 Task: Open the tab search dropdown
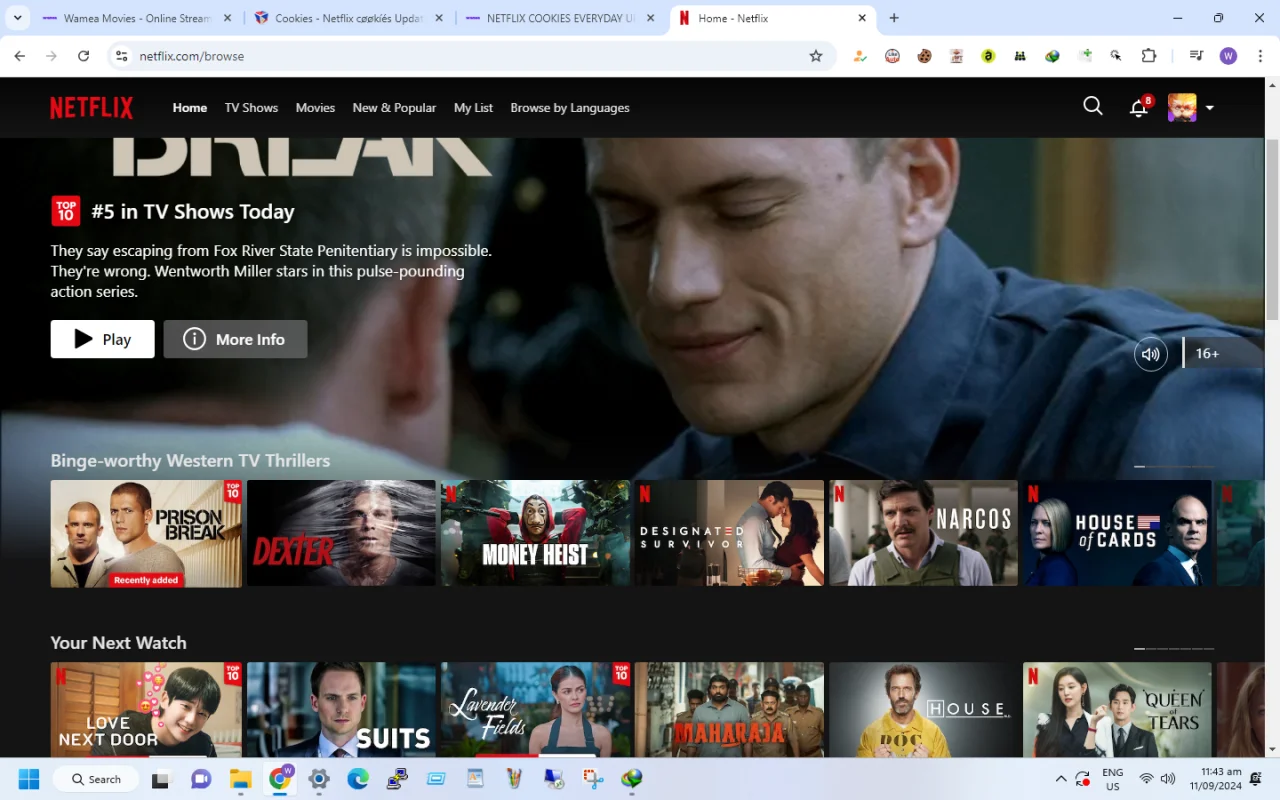[17, 18]
